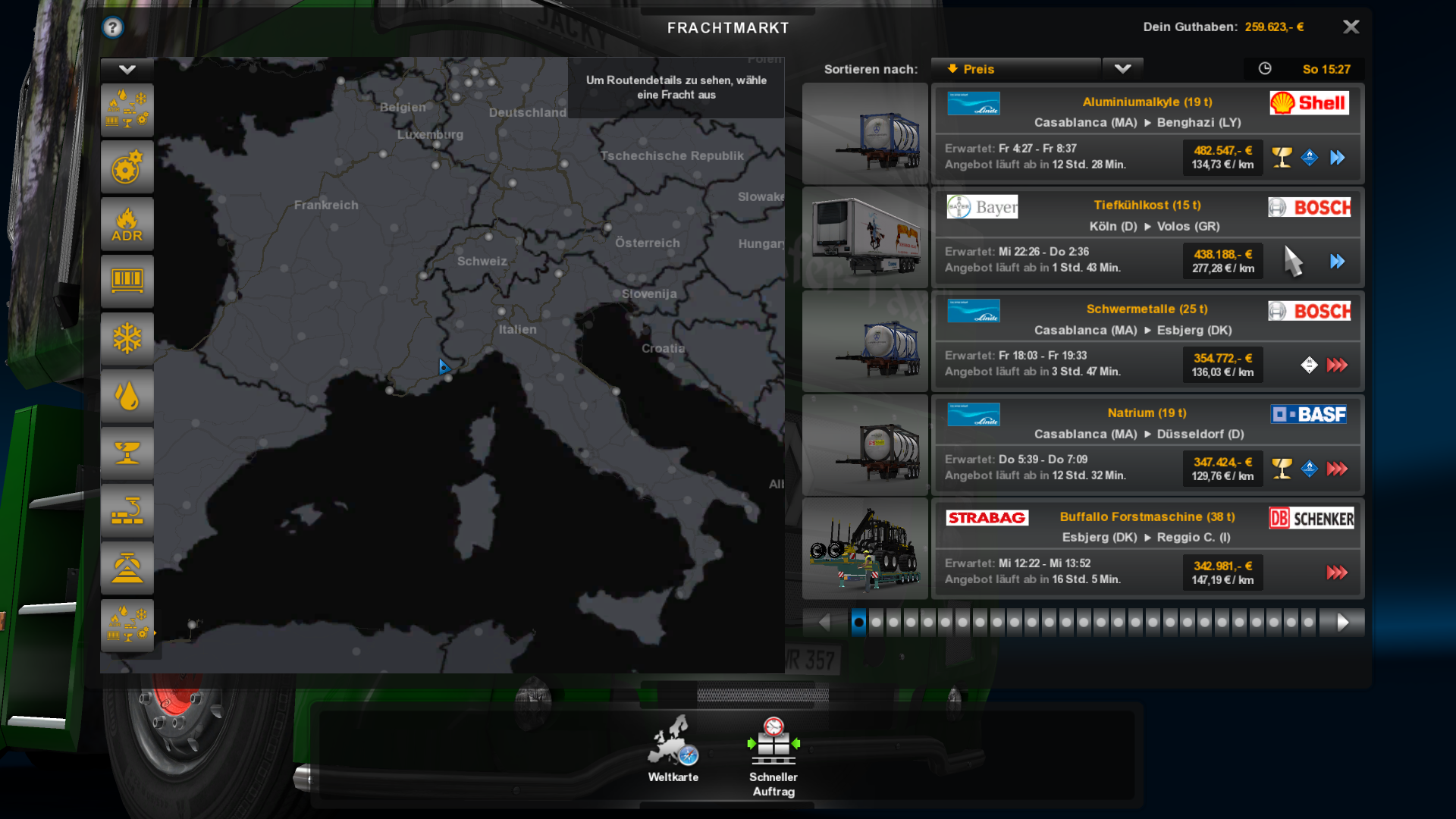Click the Schwermetalle tank trailer thumbnail

(865, 341)
